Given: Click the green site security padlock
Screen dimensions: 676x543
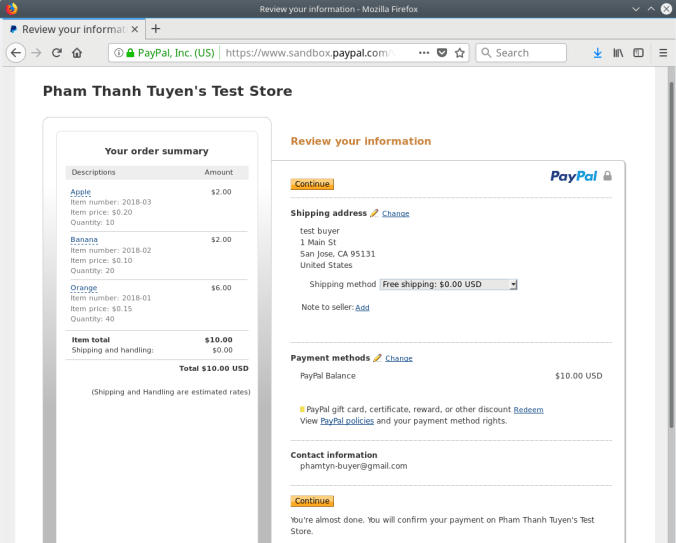Looking at the screenshot, I should coord(129,53).
